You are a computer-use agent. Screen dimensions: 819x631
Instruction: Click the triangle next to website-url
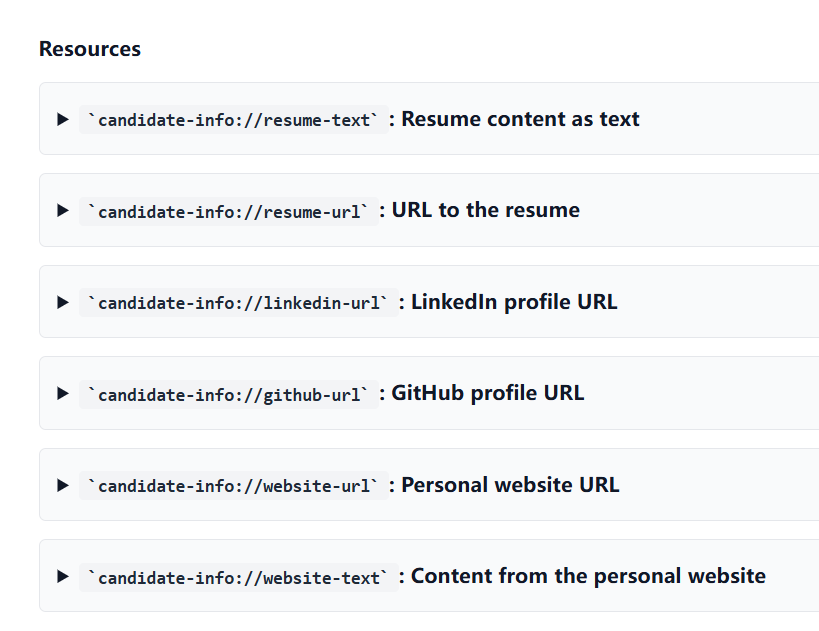pyautogui.click(x=62, y=485)
